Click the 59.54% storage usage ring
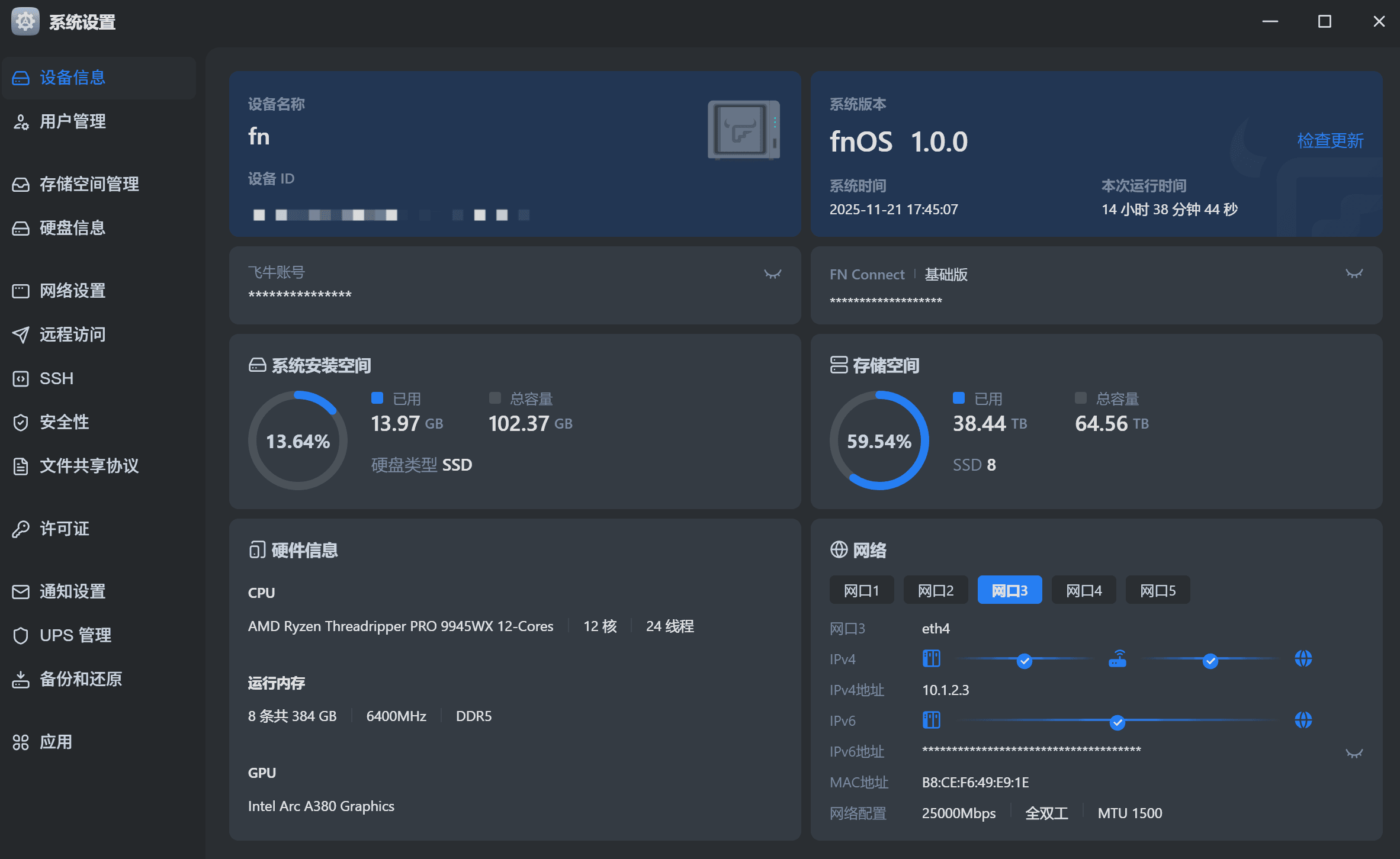The width and height of the screenshot is (1400, 859). [879, 441]
